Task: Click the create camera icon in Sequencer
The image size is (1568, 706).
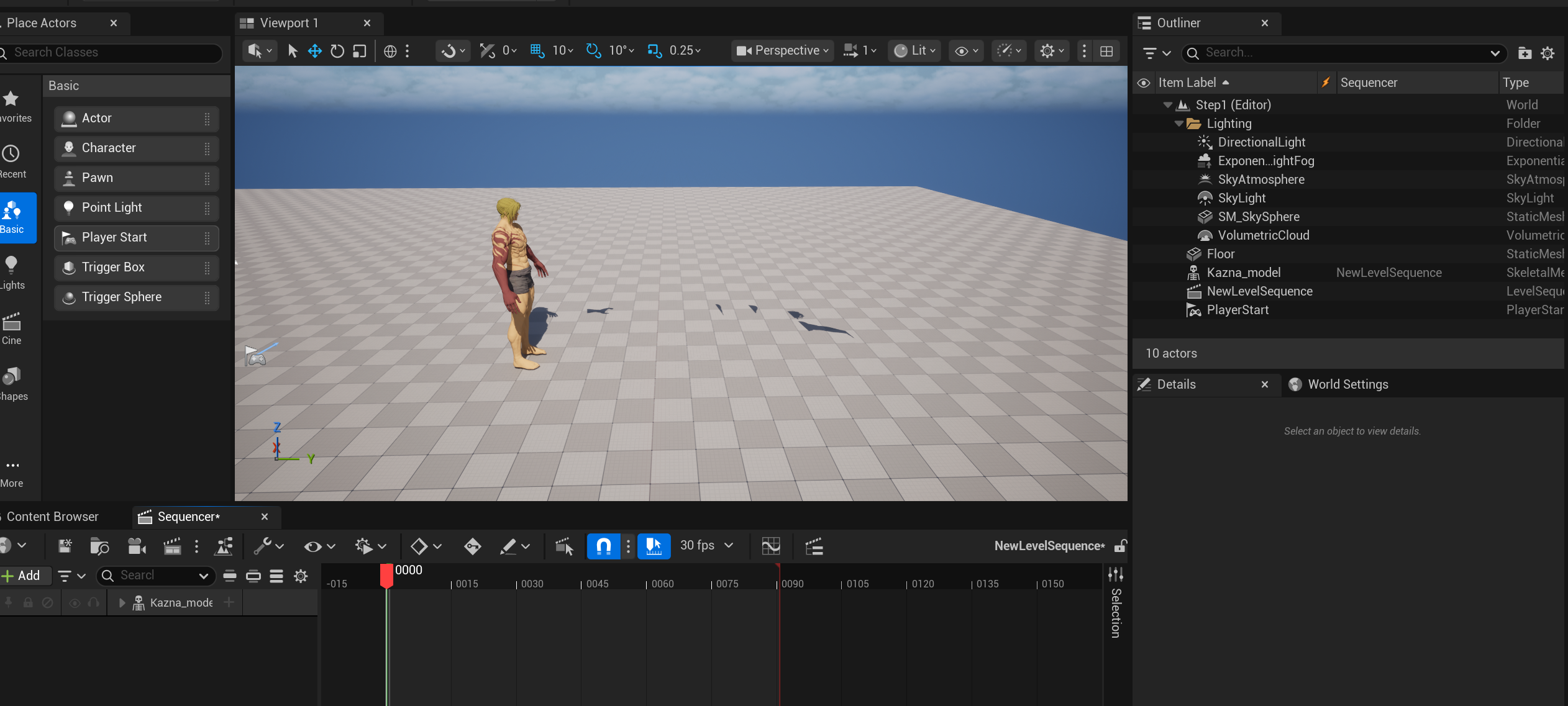Action: (x=136, y=546)
